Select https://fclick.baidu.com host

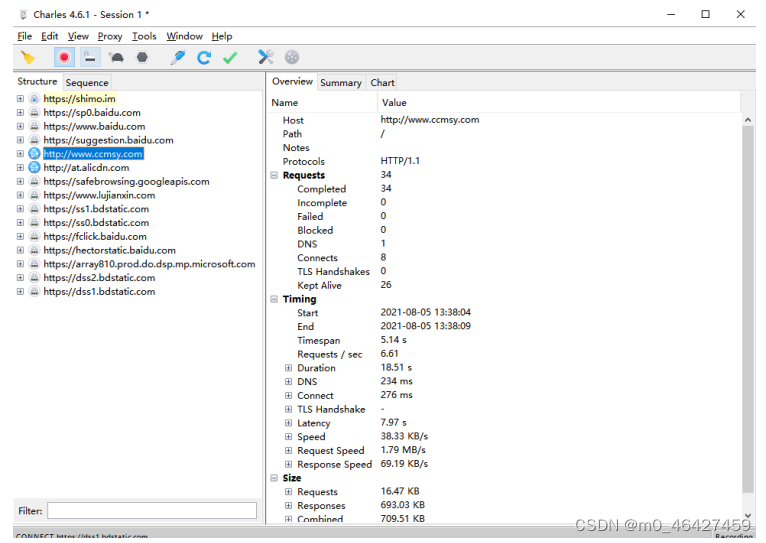95,236
